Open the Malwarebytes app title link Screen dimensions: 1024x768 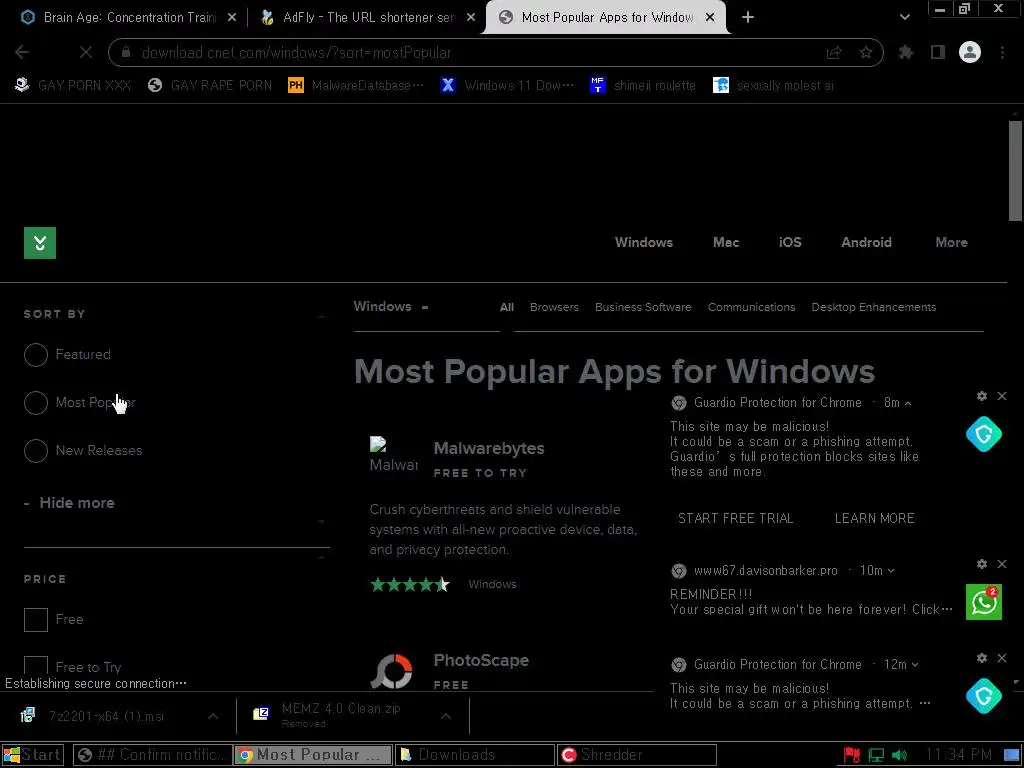(x=488, y=449)
